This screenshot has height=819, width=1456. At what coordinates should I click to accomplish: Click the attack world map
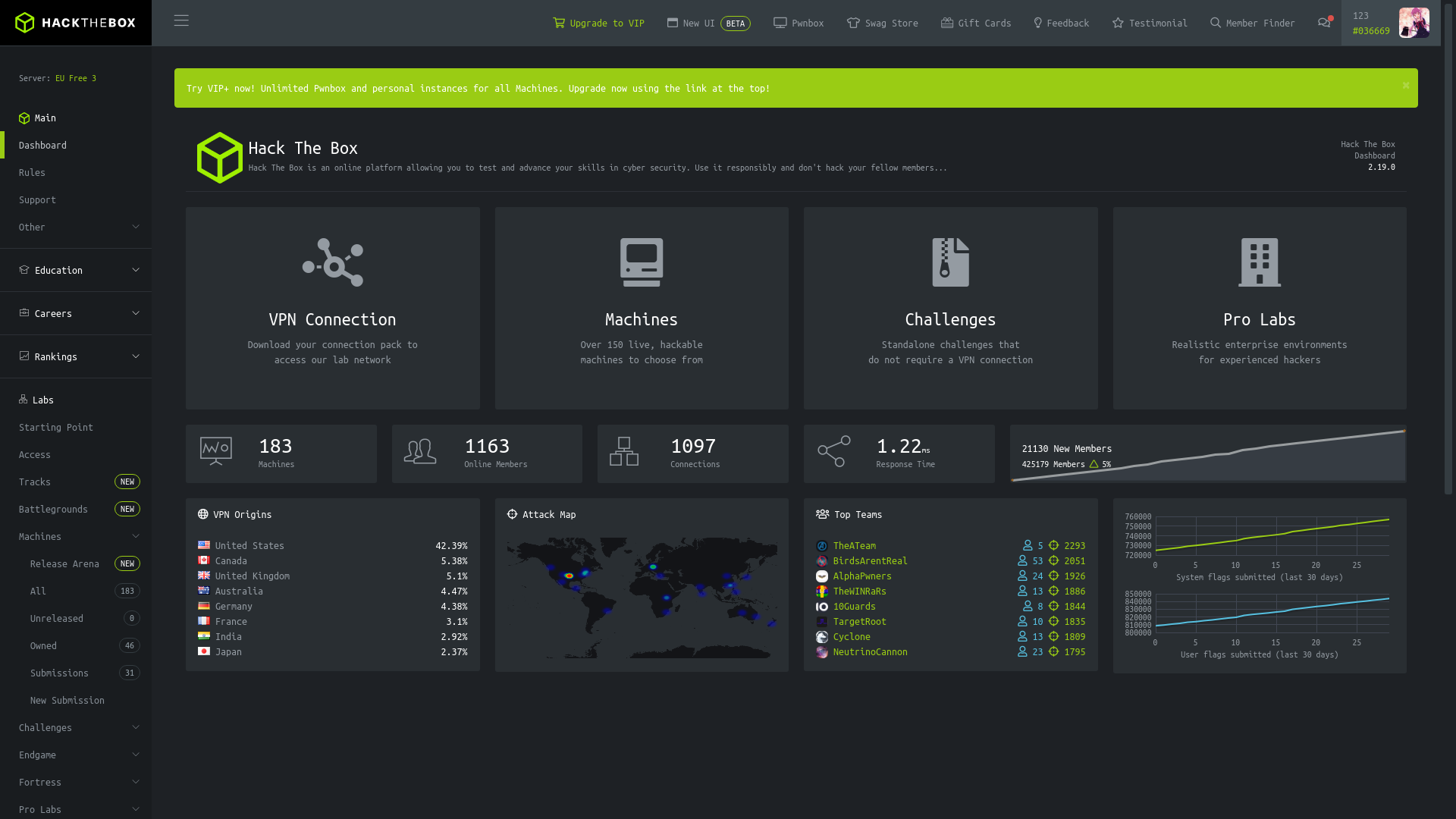(x=642, y=598)
